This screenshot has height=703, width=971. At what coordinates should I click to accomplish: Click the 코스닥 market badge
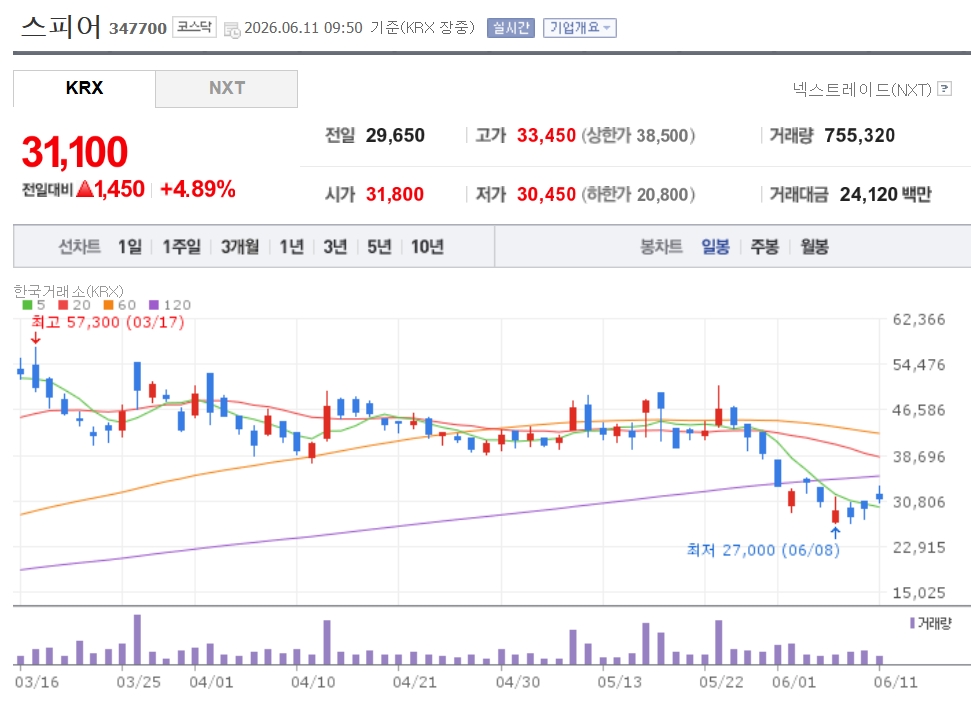(194, 27)
